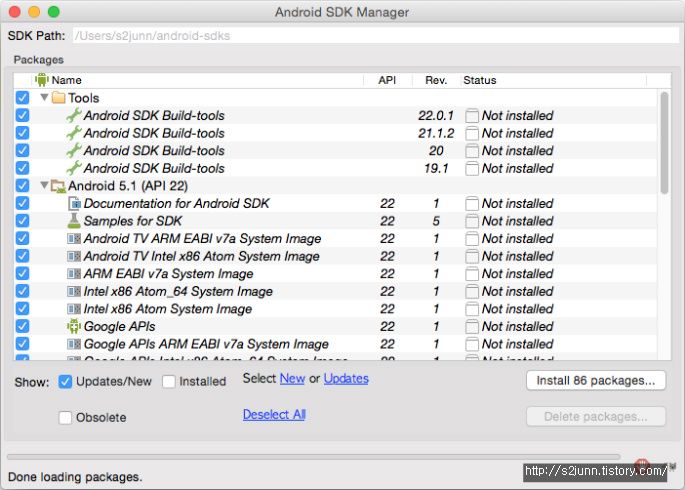This screenshot has height=490, width=685.
Task: Click the Android robot icon in Name header
Action: click(42, 80)
